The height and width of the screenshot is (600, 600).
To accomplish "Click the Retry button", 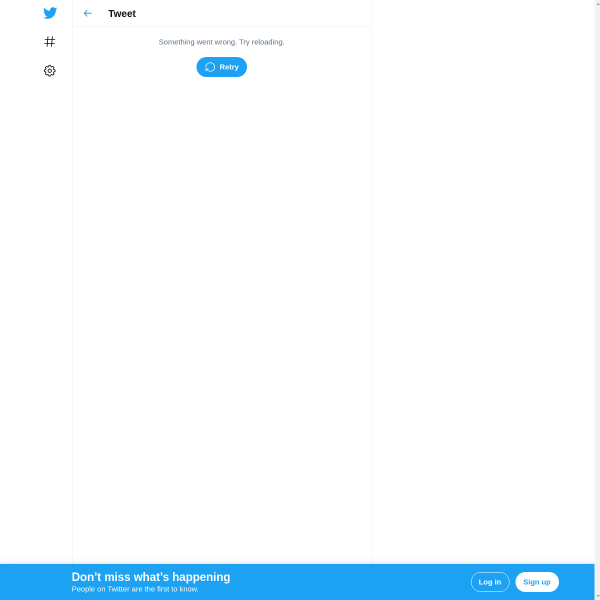I will 222,67.
